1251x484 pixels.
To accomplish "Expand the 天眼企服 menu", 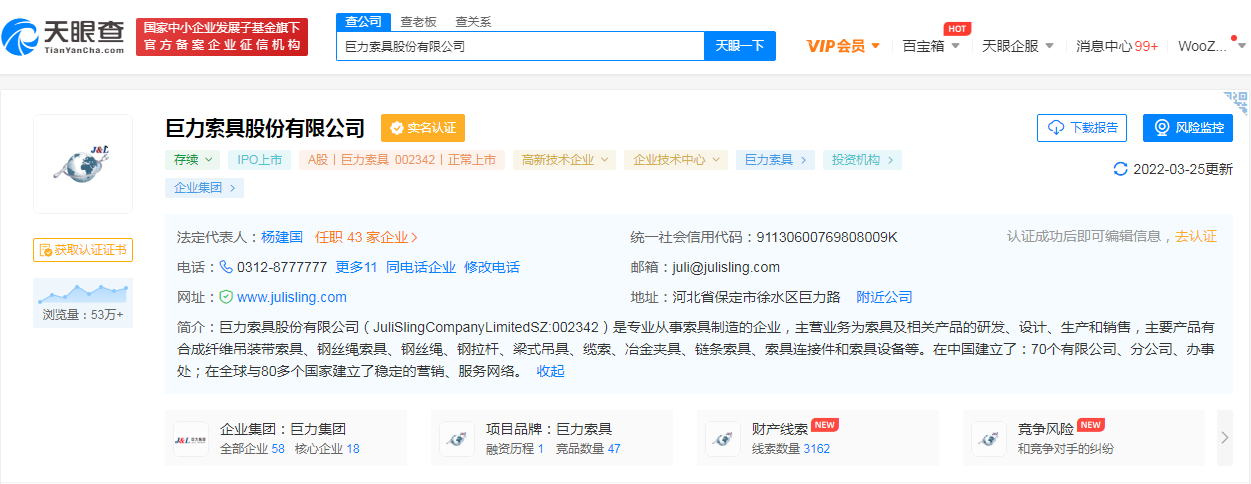I will pos(1019,46).
